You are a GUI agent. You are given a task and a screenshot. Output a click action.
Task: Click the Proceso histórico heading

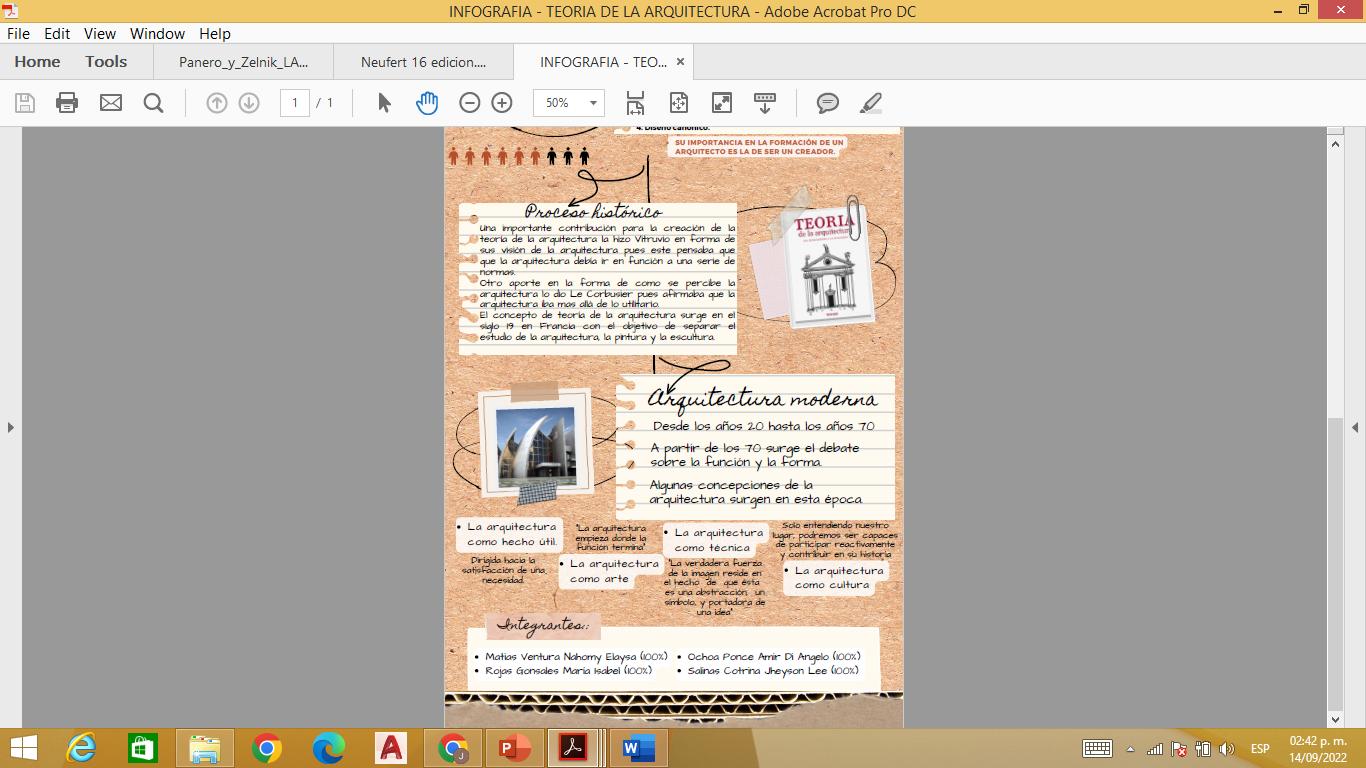[x=593, y=211]
